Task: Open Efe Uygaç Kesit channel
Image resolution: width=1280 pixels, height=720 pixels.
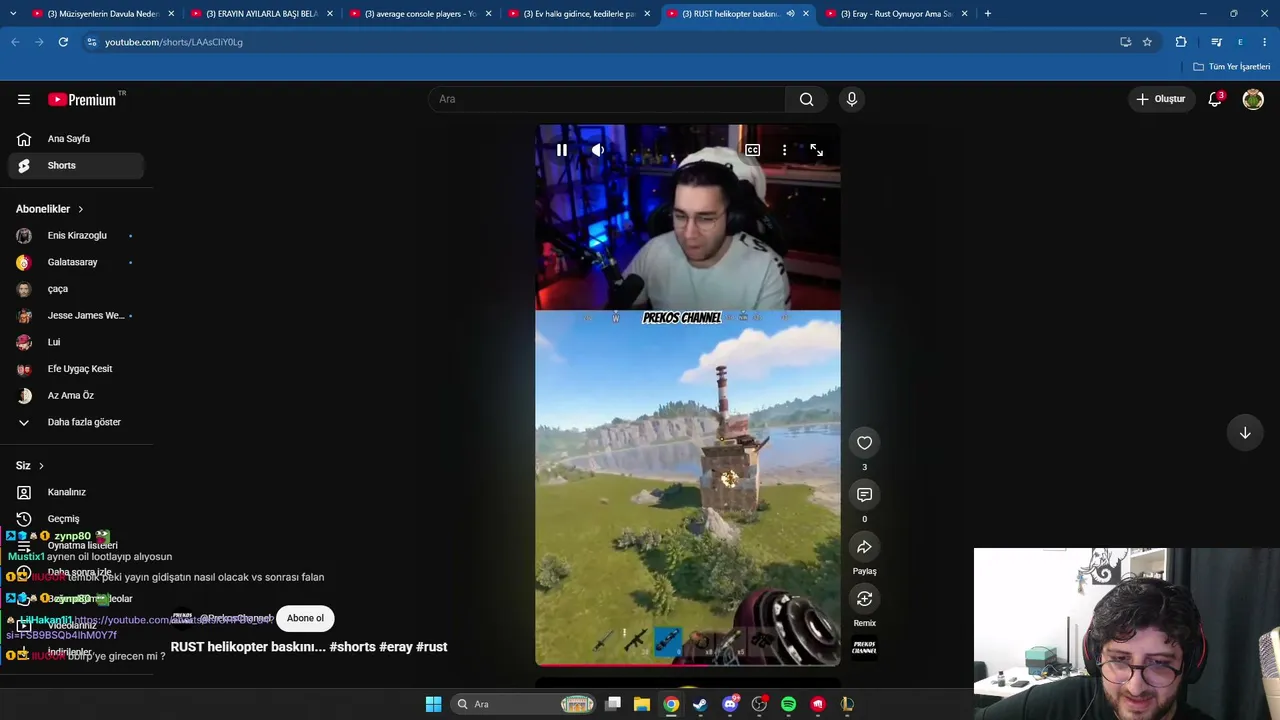Action: 76,369
